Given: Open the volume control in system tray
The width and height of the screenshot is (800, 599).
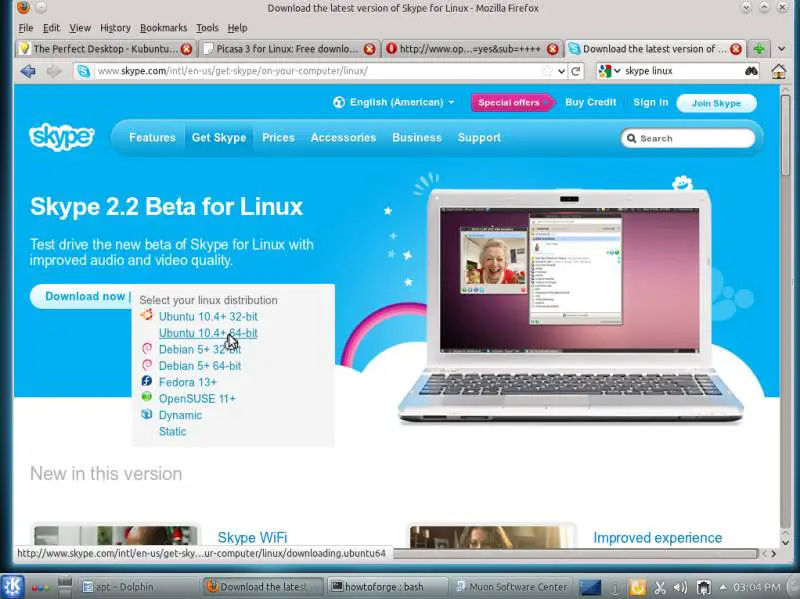Looking at the screenshot, I should [680, 587].
